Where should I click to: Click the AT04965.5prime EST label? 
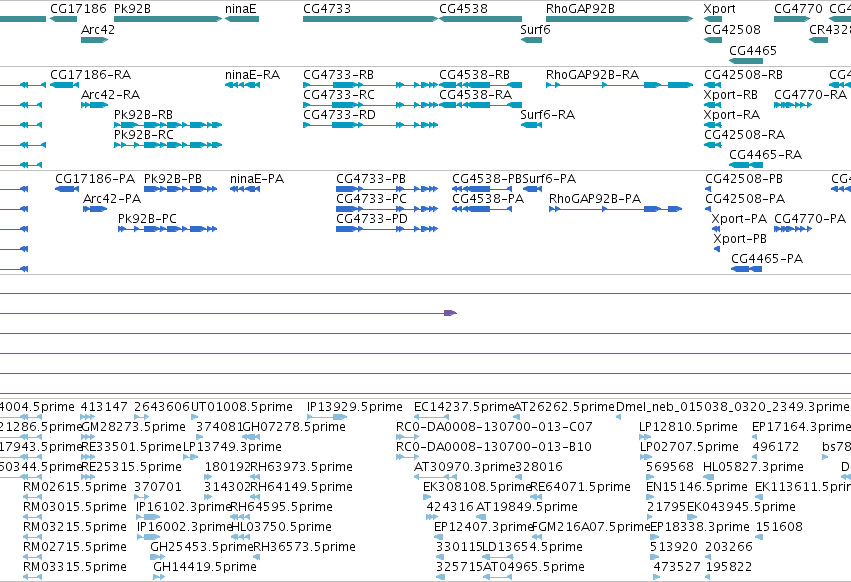[x=534, y=567]
